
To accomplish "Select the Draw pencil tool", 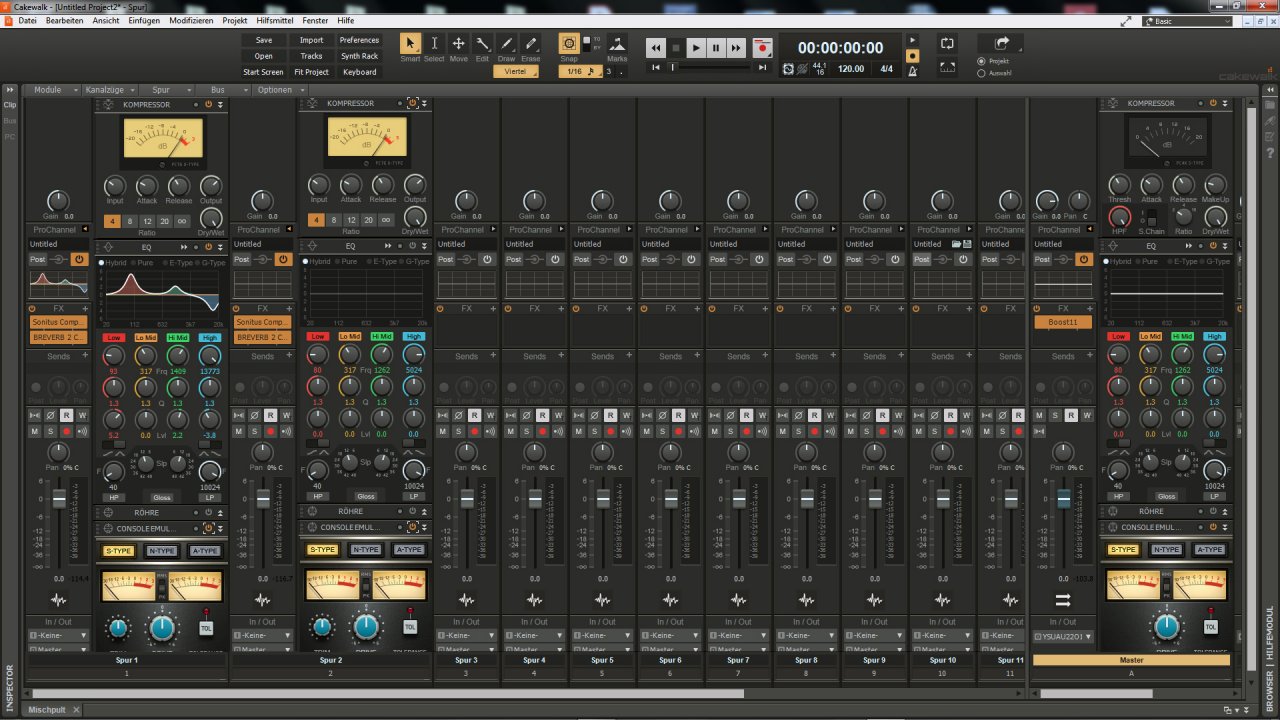I will 506,44.
